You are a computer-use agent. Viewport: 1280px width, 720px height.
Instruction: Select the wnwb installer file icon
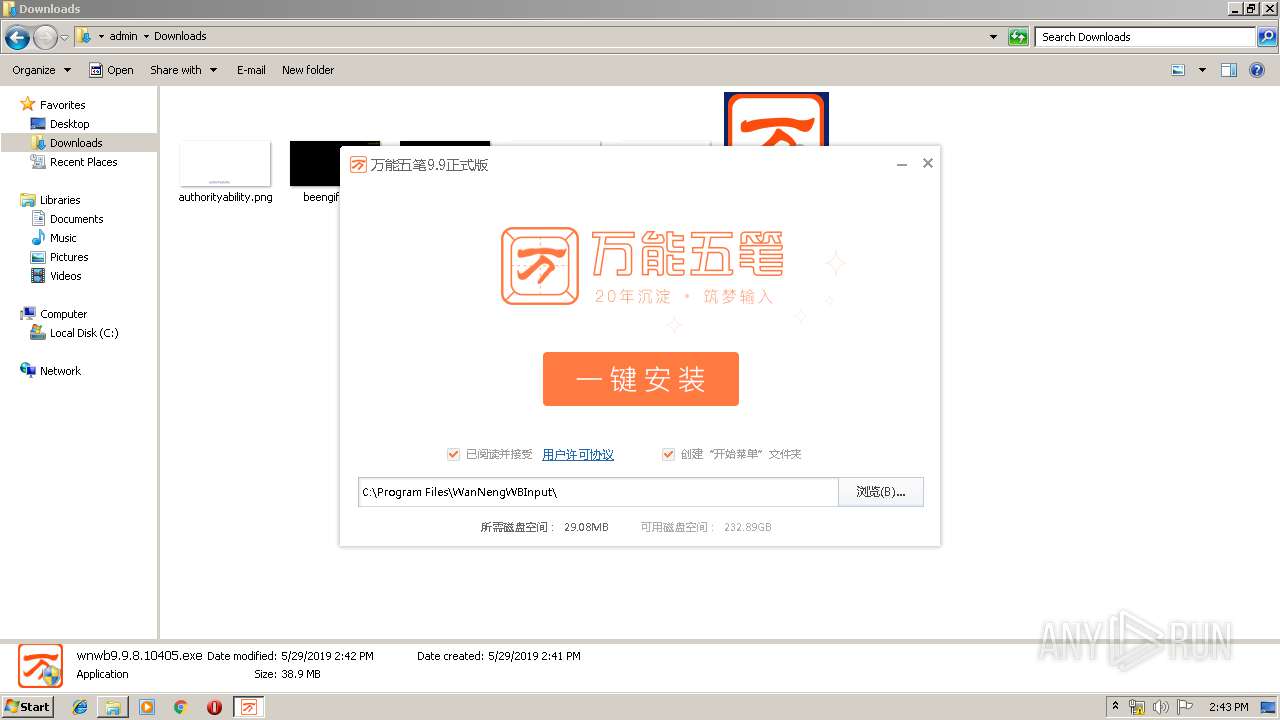[x=776, y=119]
